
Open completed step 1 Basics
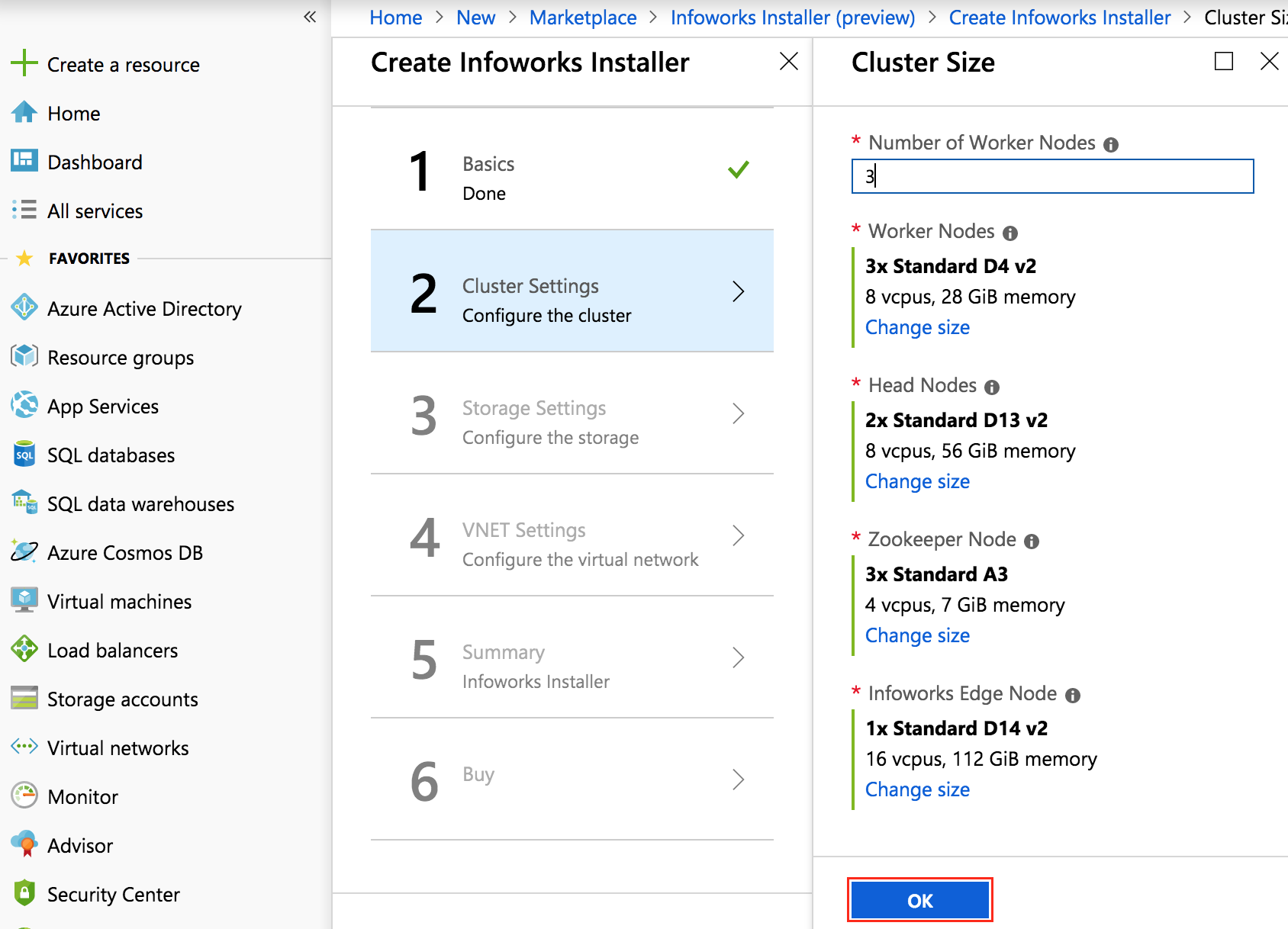tap(572, 169)
